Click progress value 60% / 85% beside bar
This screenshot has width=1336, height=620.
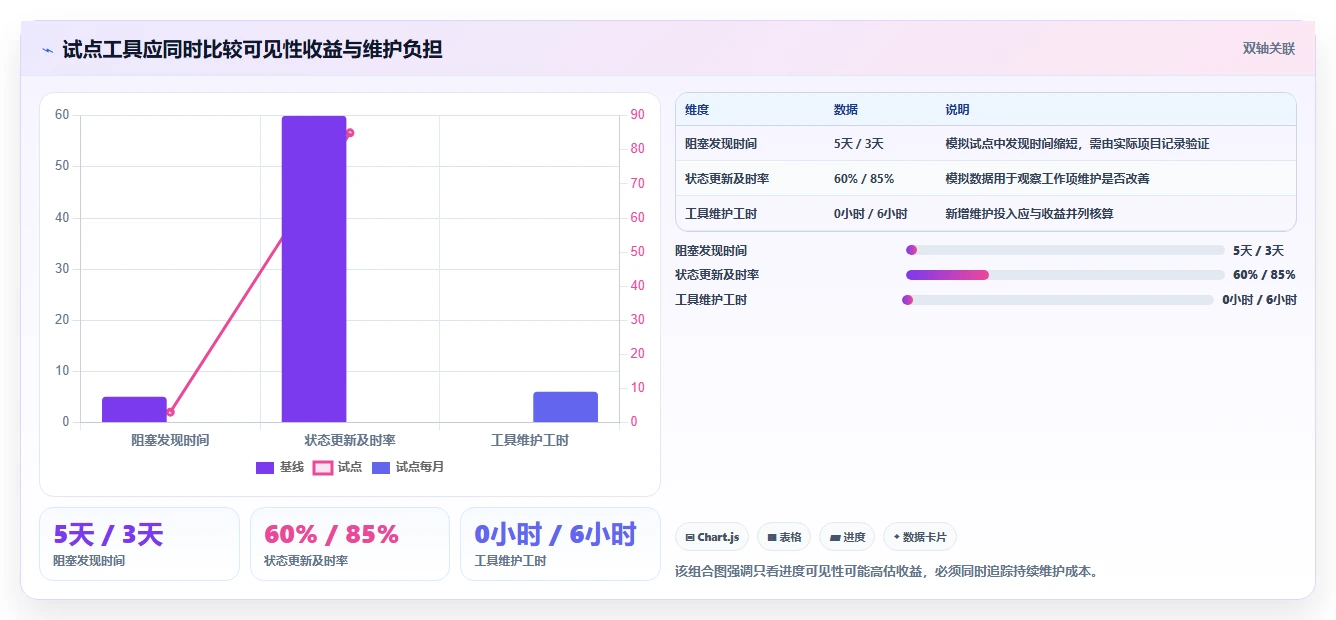coord(1264,275)
